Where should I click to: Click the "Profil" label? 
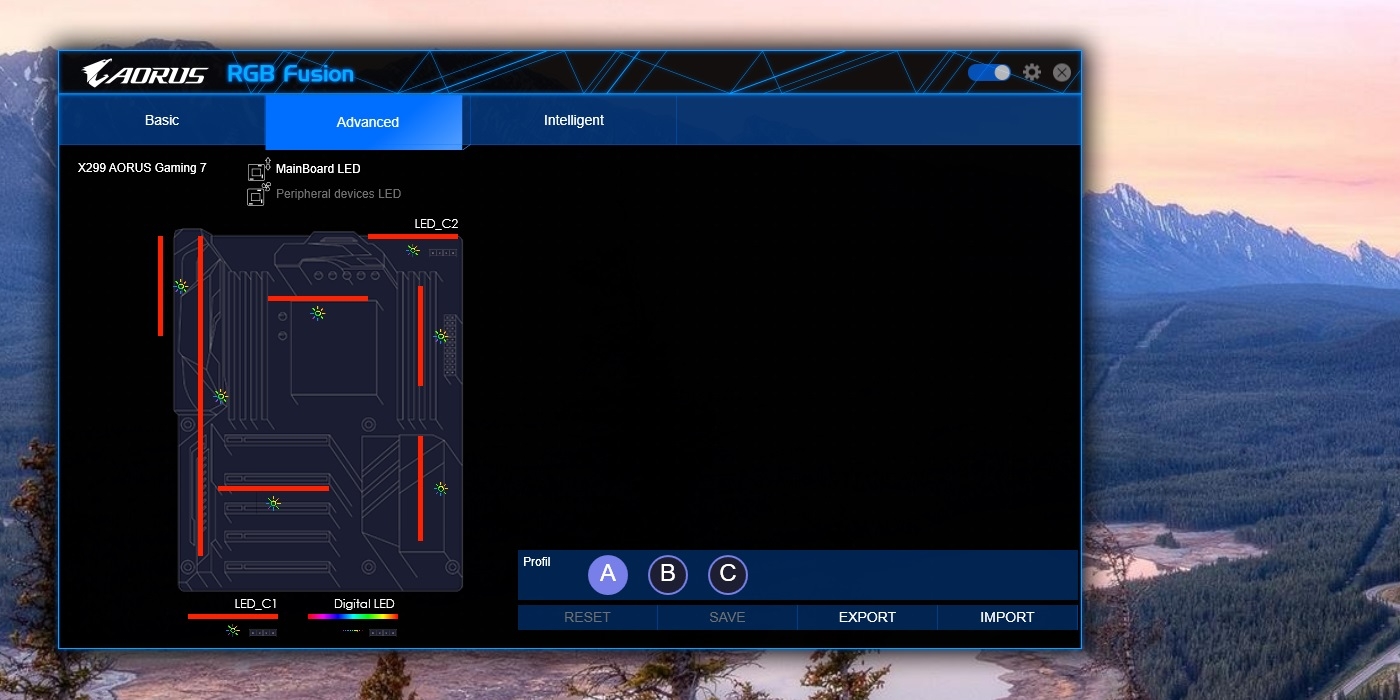(x=537, y=562)
